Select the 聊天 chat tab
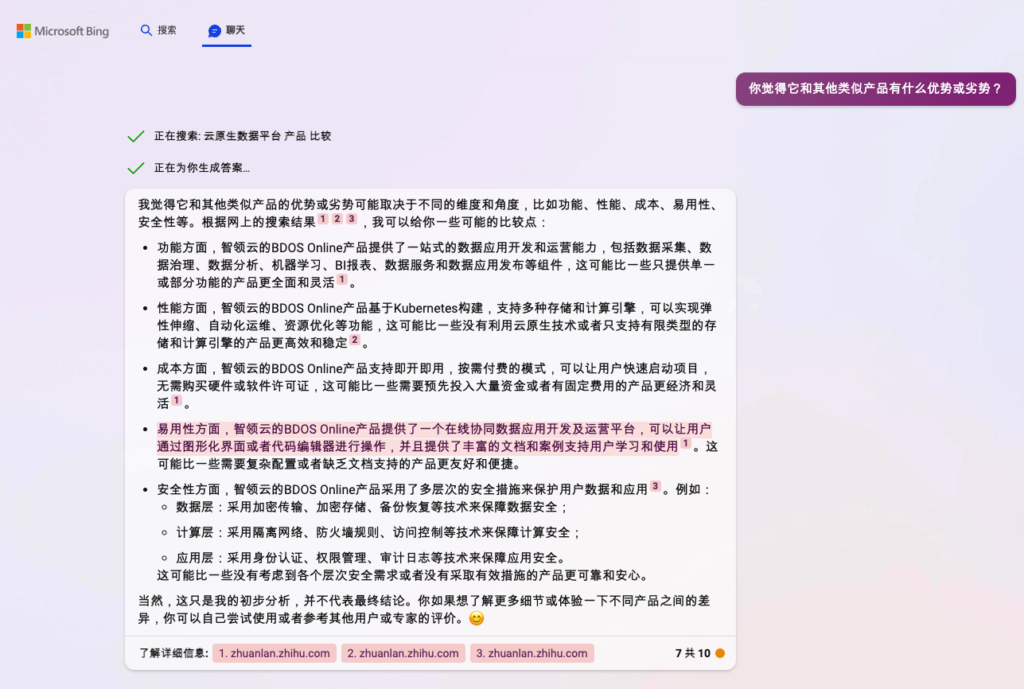The image size is (1024, 689). 227,31
